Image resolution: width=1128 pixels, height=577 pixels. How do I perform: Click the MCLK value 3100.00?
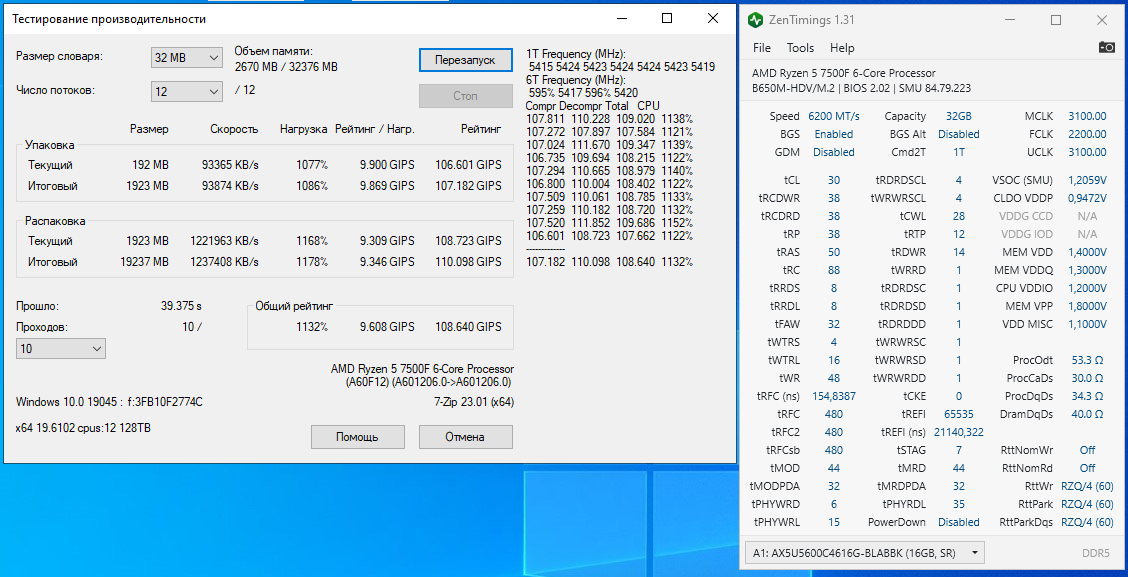1087,116
